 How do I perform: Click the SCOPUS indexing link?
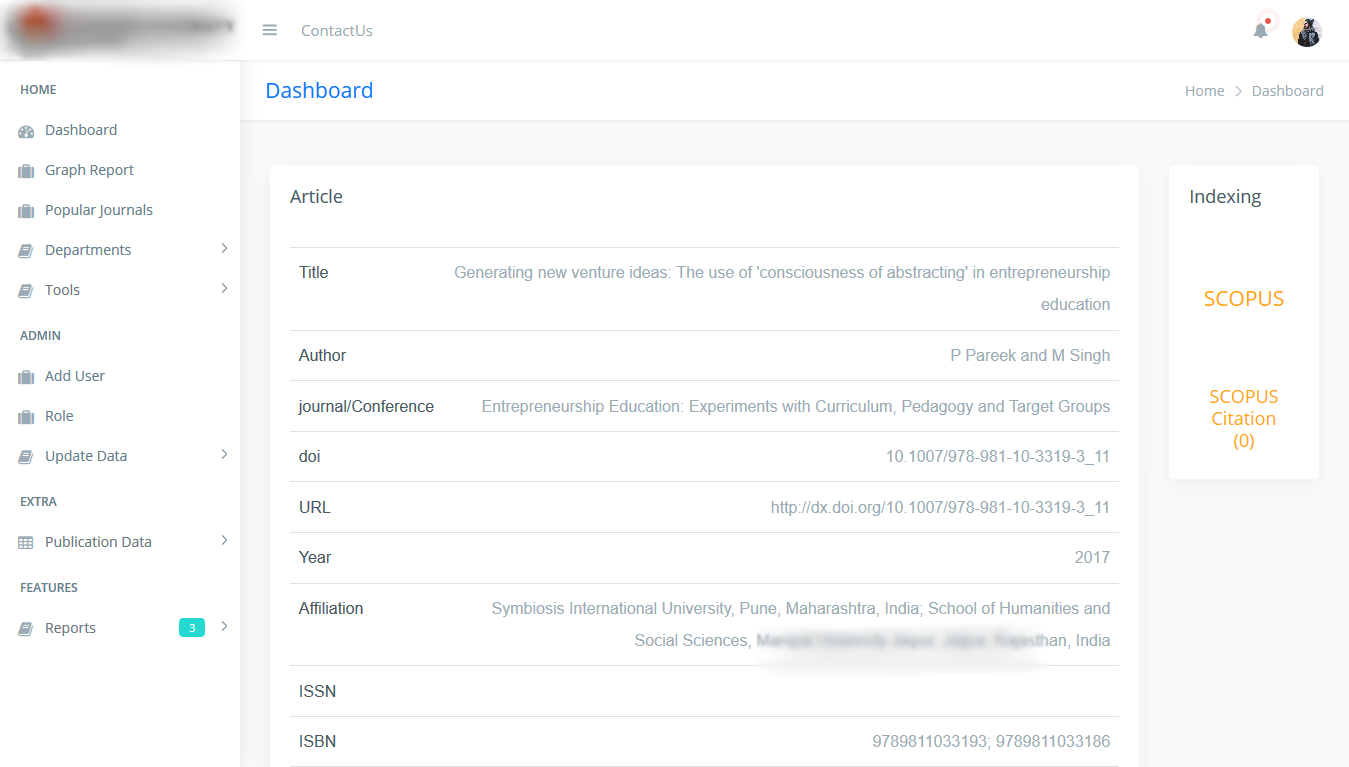1243,299
